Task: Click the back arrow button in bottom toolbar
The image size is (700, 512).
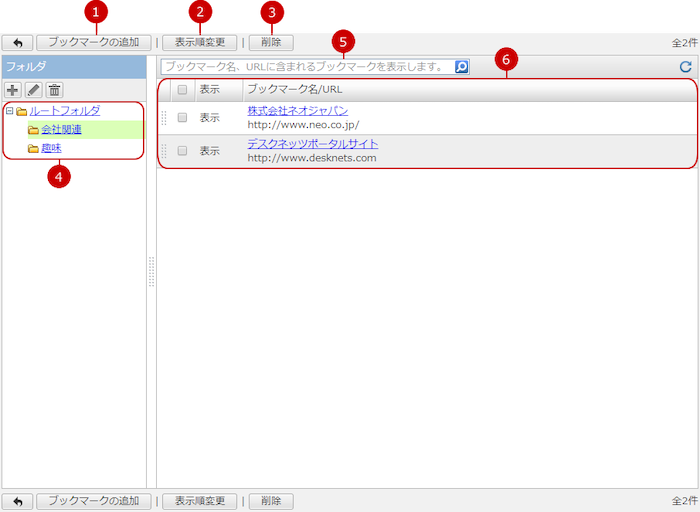Action: click(x=18, y=501)
